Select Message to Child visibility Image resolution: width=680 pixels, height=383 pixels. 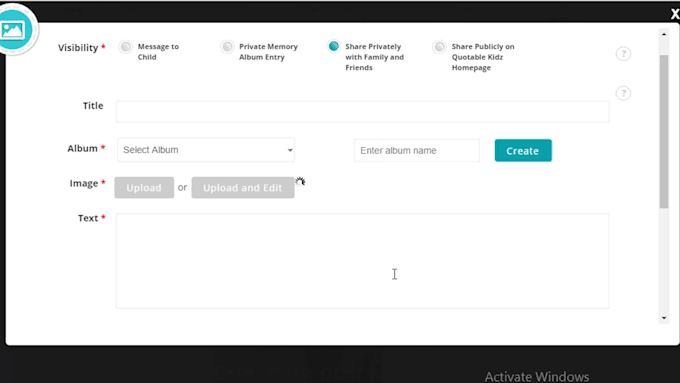[x=125, y=47]
